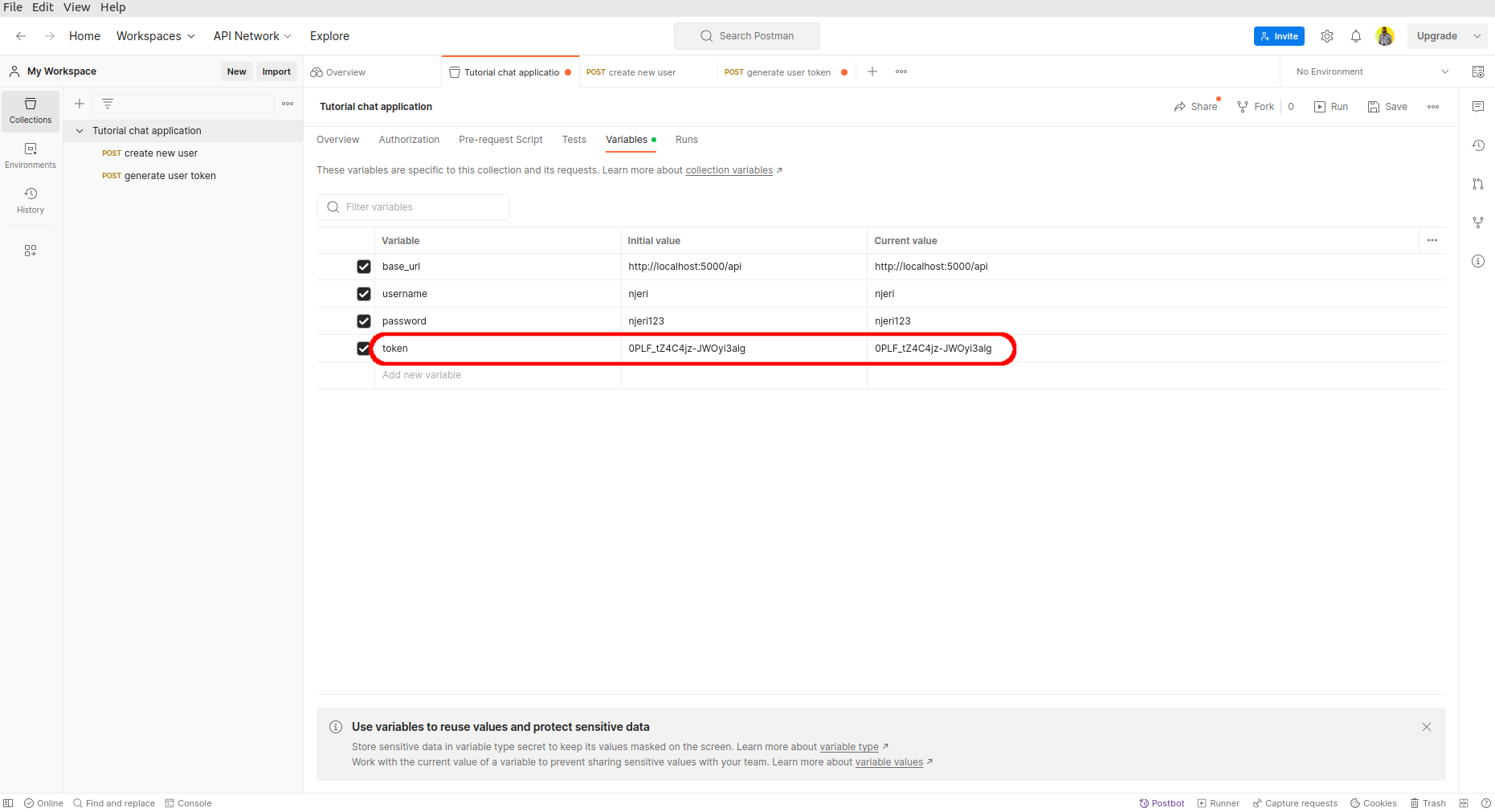
Task: Toggle the sidebar via status bar icon
Action: (8, 803)
